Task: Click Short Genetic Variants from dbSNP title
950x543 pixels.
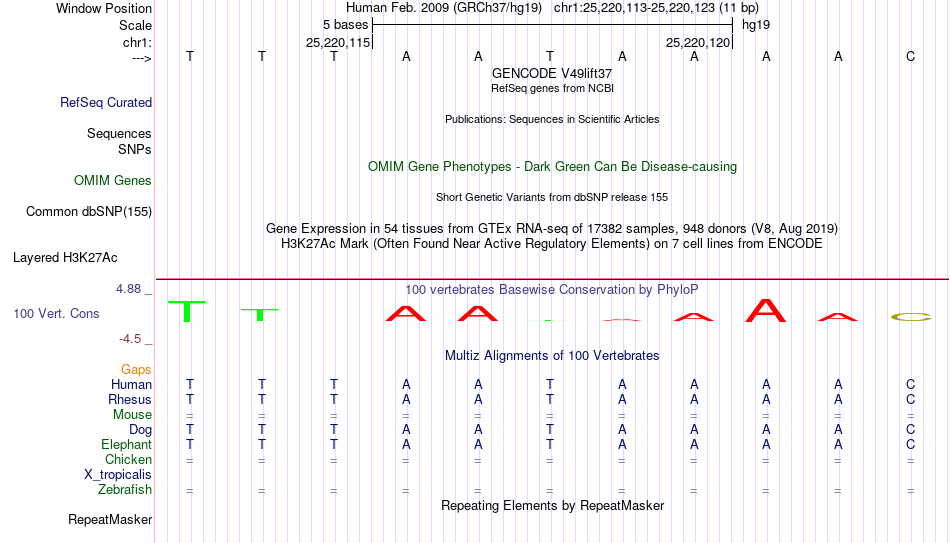Action: (552, 198)
